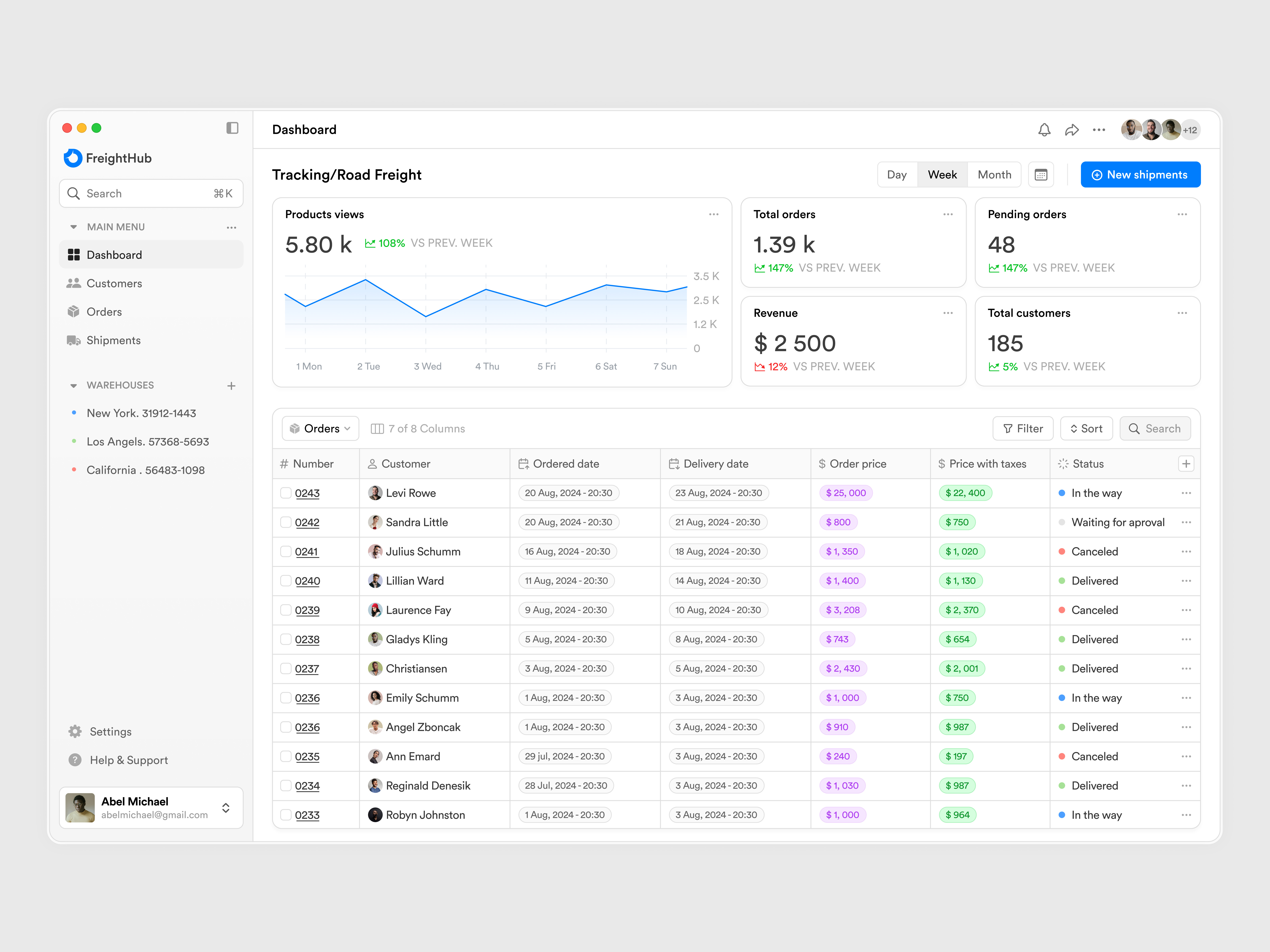
Task: Expand Abel Michael account switcher
Action: [x=226, y=808]
